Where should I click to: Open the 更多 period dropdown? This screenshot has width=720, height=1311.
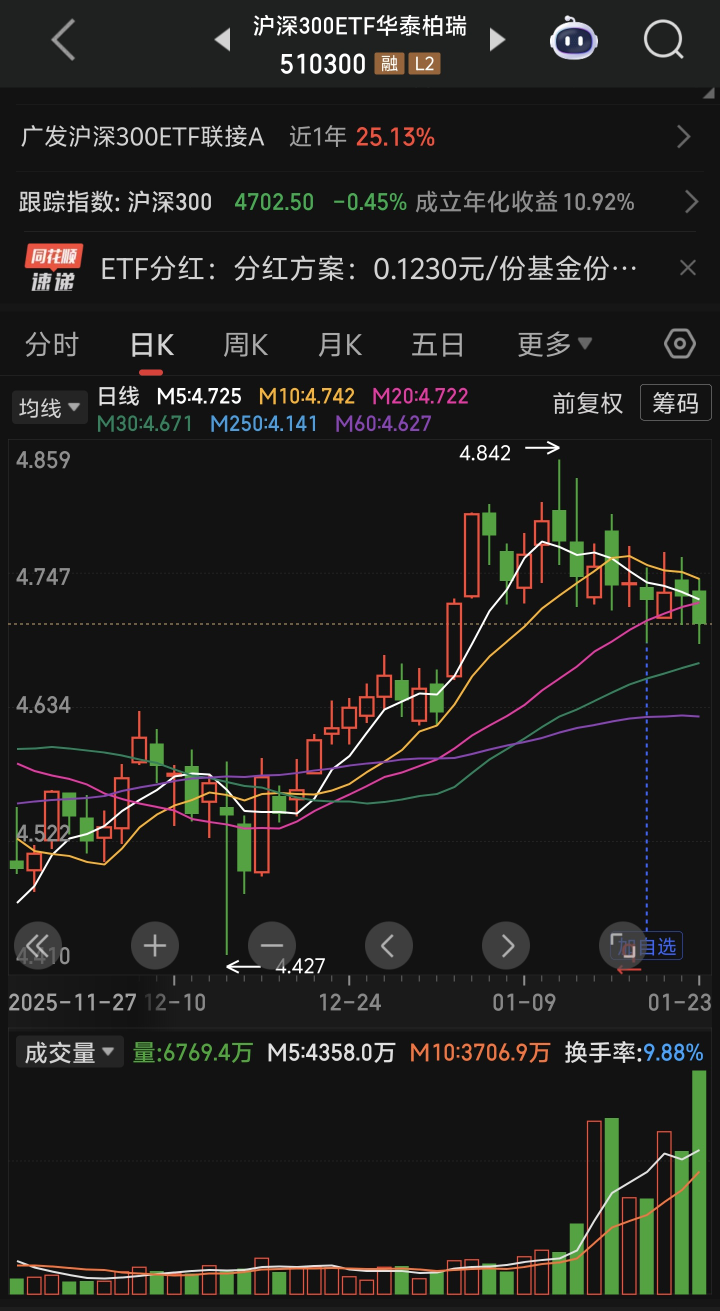click(554, 345)
